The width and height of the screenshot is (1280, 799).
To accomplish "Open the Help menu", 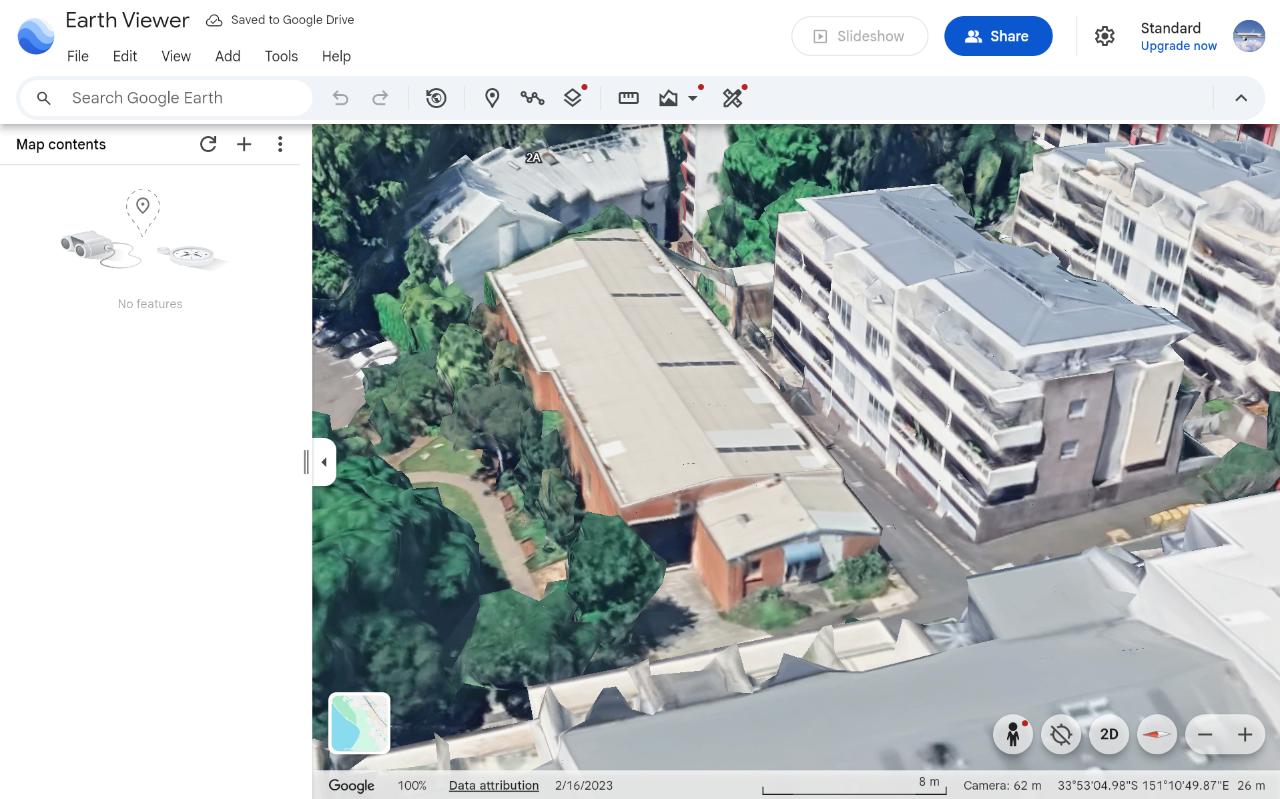I will tap(336, 56).
